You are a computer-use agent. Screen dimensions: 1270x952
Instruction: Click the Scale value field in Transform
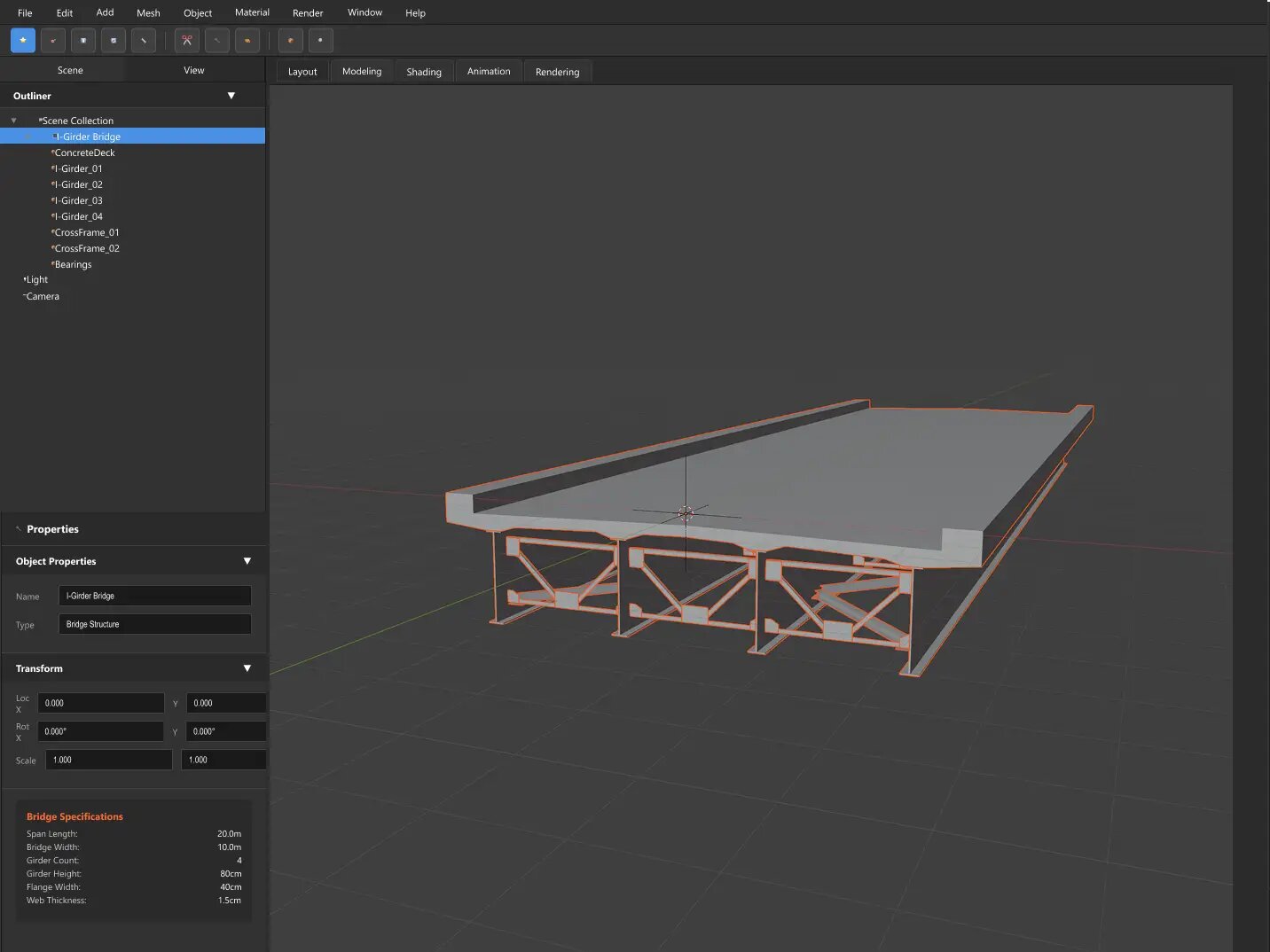[x=108, y=760]
